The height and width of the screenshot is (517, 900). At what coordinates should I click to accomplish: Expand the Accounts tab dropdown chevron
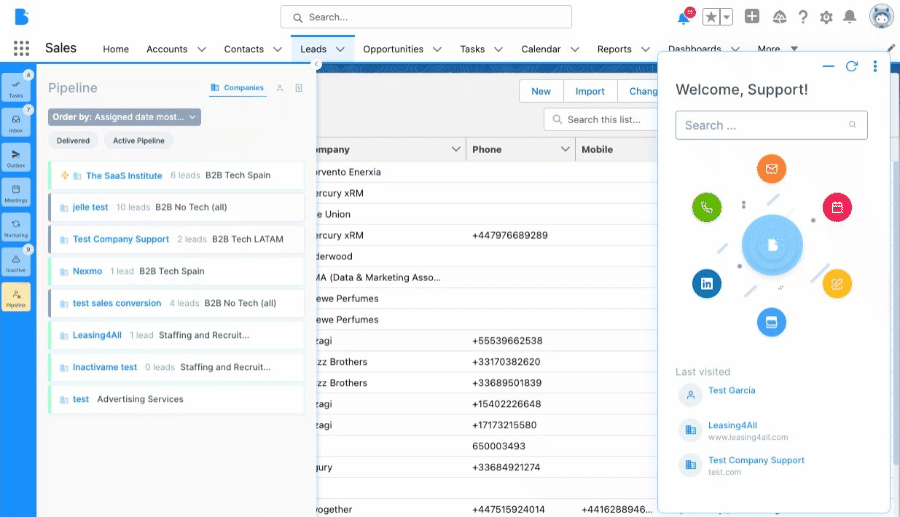pos(201,49)
